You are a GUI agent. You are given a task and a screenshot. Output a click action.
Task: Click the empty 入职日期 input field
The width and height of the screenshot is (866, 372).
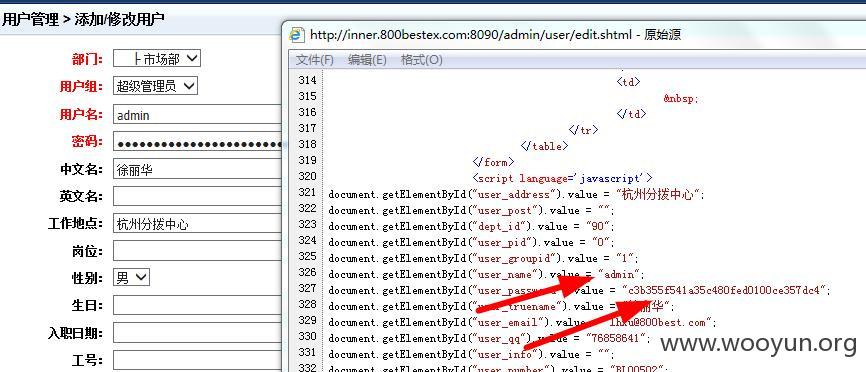198,333
